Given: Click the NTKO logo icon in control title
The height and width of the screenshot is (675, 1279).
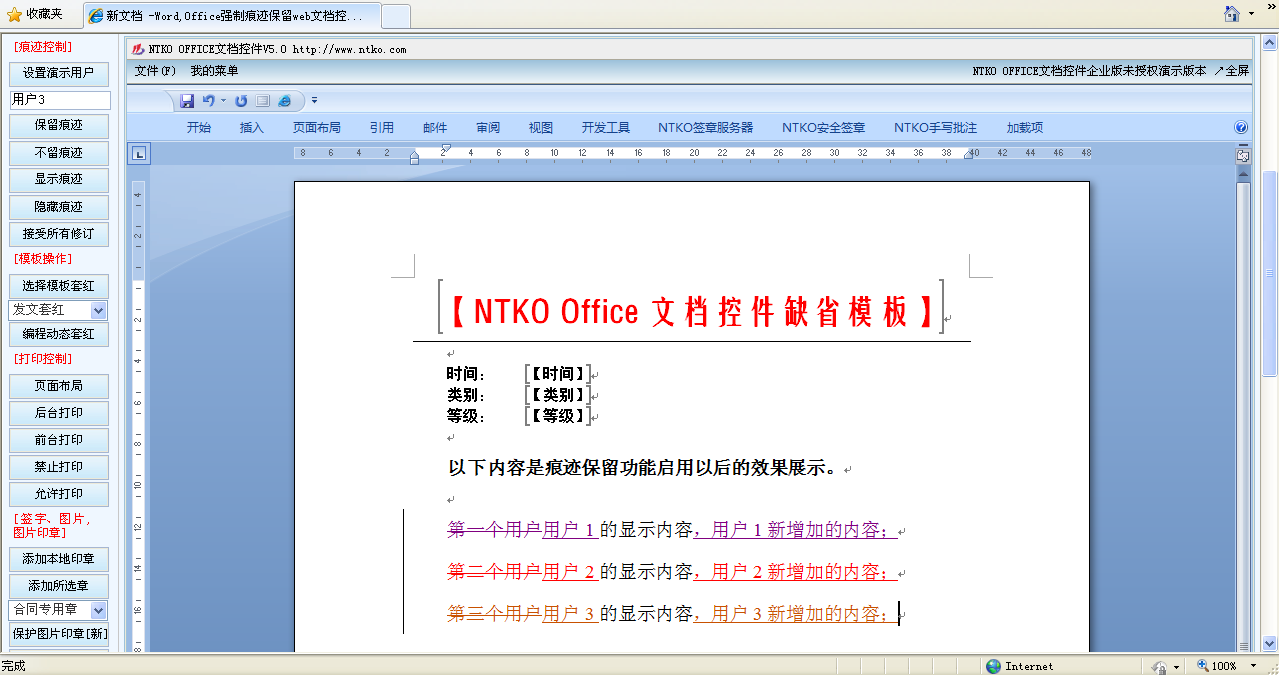Looking at the screenshot, I should [x=138, y=49].
